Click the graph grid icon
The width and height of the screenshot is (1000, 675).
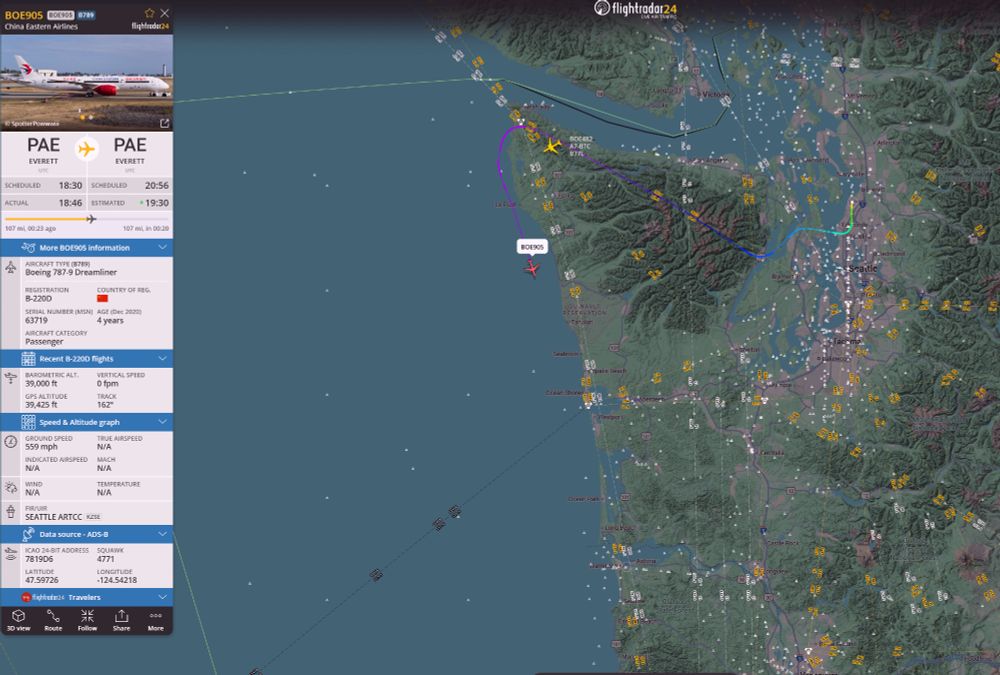coord(29,422)
